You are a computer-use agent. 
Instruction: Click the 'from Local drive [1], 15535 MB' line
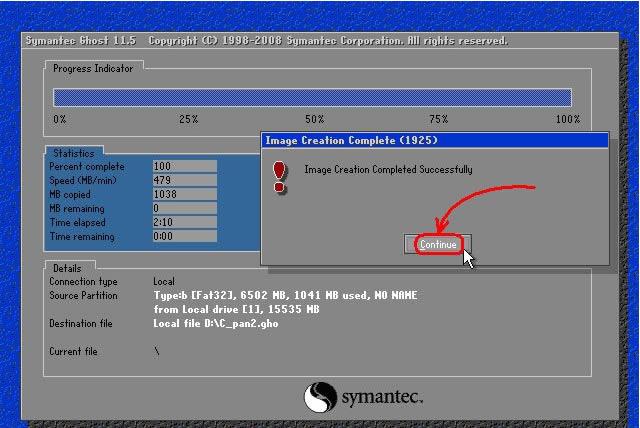coord(236,310)
